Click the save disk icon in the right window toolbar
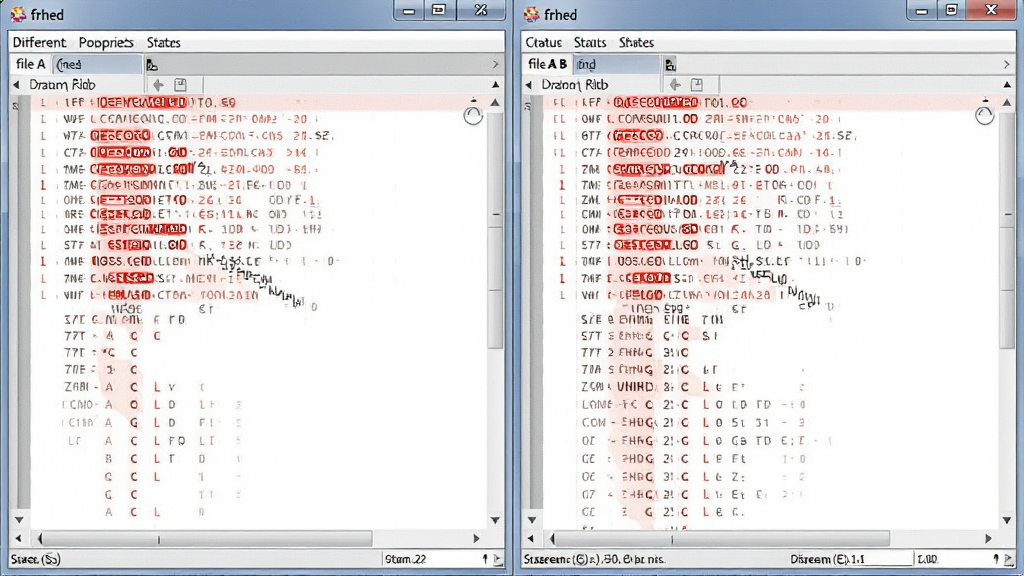The image size is (1024, 576). pyautogui.click(x=697, y=85)
